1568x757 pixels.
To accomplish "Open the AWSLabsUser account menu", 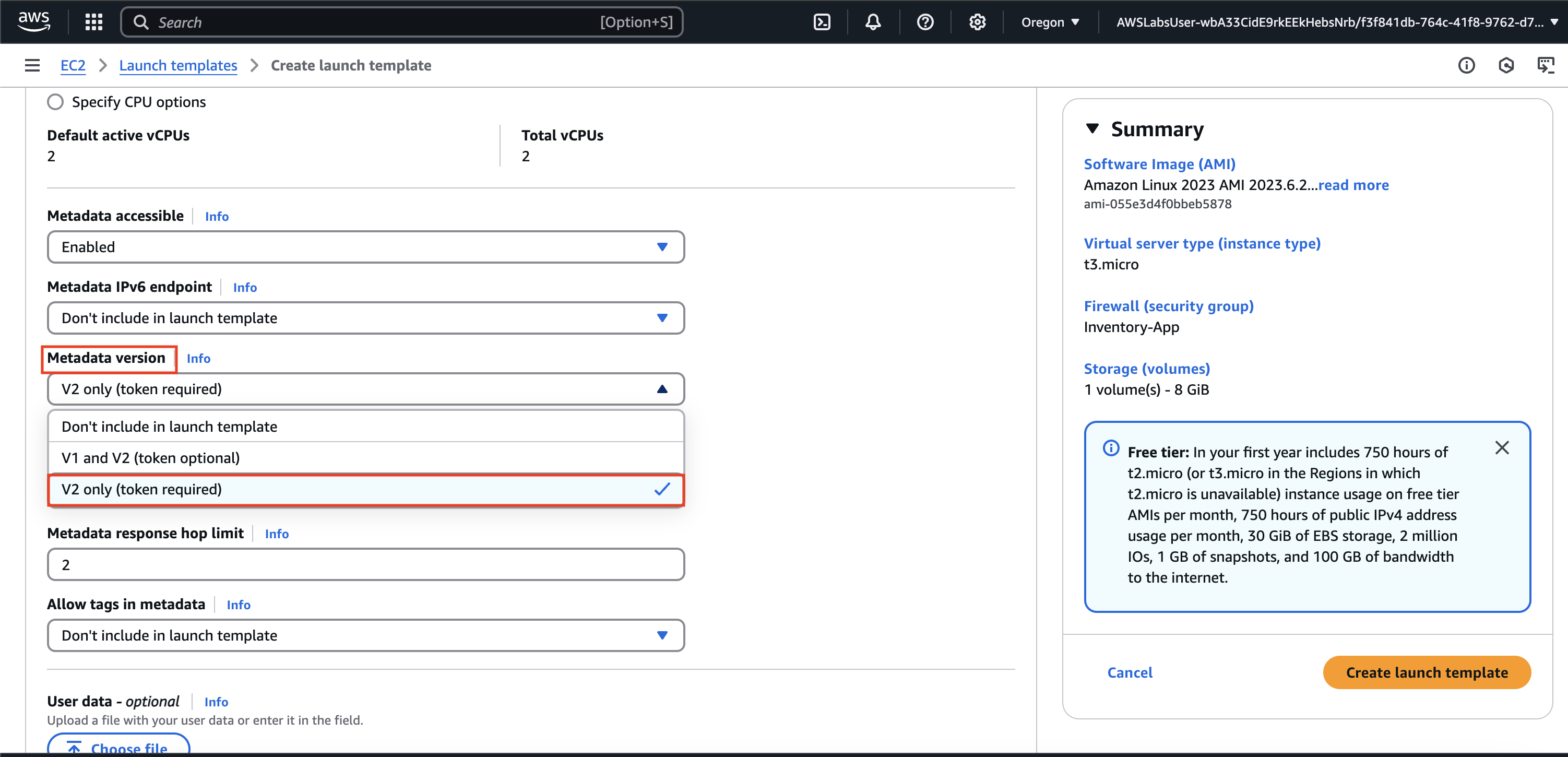I will pyautogui.click(x=1337, y=22).
